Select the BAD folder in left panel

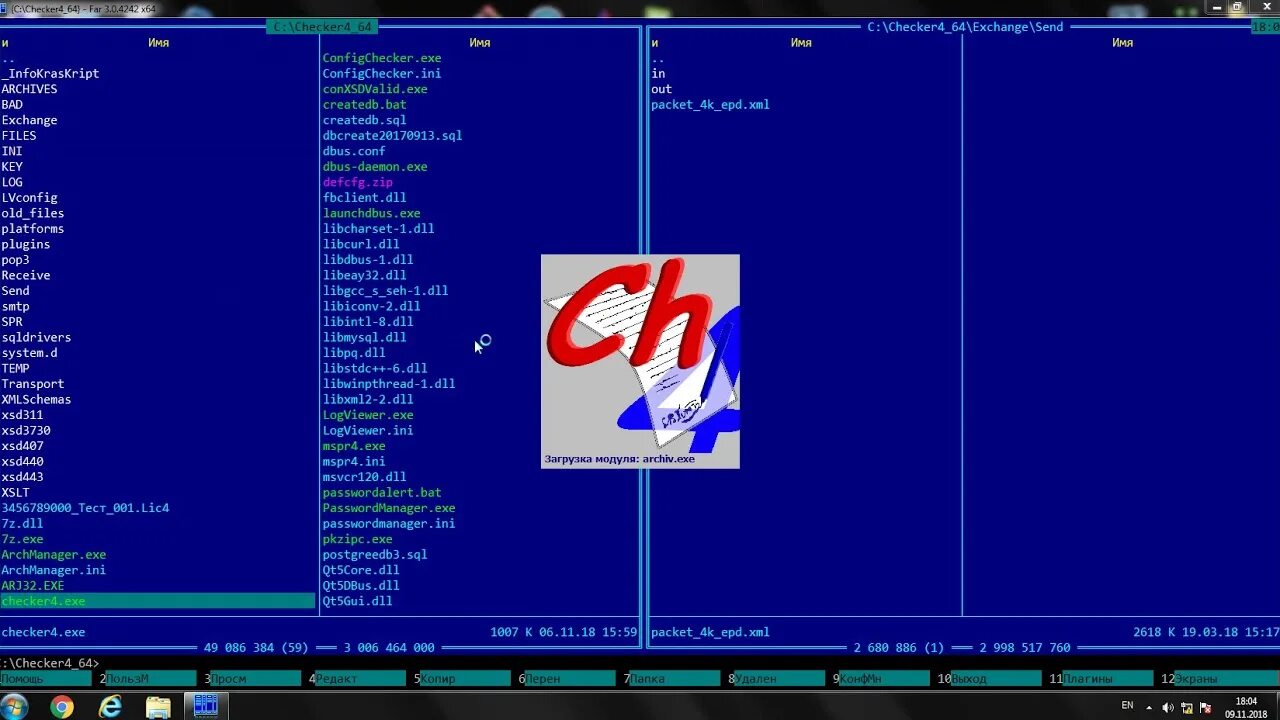point(12,104)
